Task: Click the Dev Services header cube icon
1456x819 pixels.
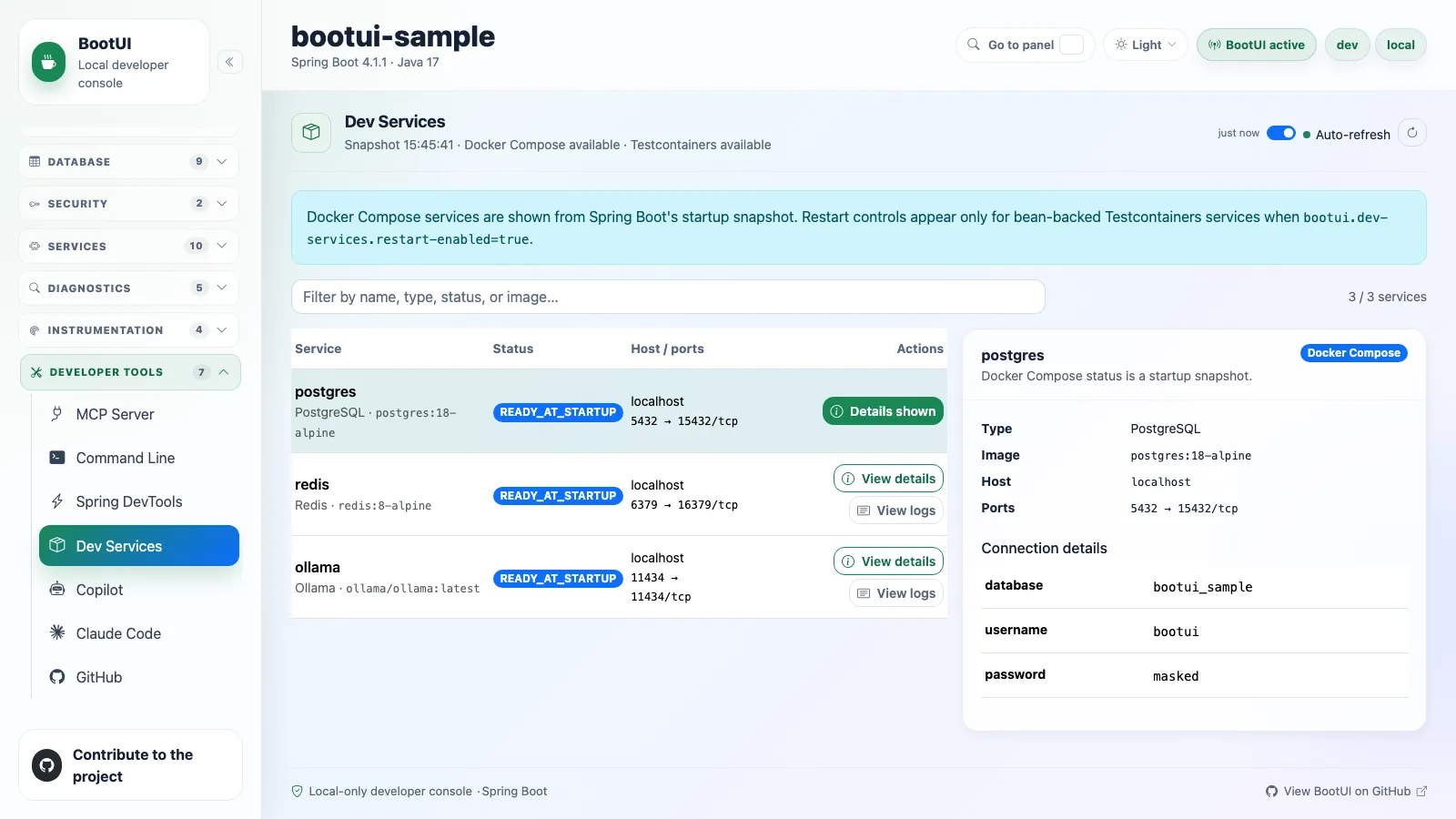Action: [311, 132]
